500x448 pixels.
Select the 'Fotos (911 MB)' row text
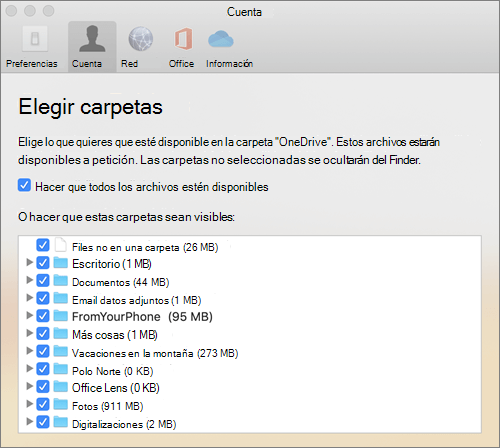coord(108,406)
